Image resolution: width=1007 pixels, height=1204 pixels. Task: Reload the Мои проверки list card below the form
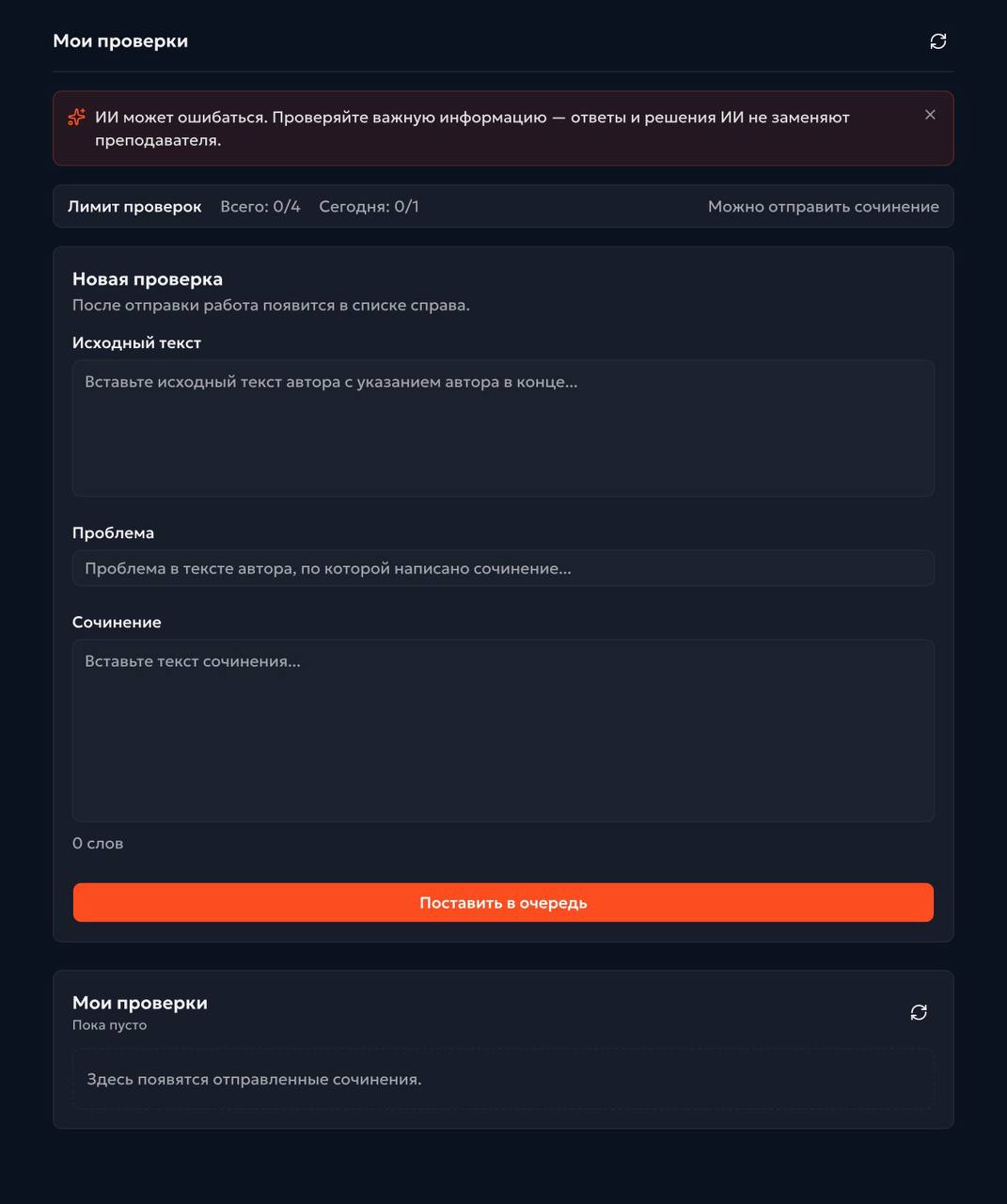coord(919,1012)
